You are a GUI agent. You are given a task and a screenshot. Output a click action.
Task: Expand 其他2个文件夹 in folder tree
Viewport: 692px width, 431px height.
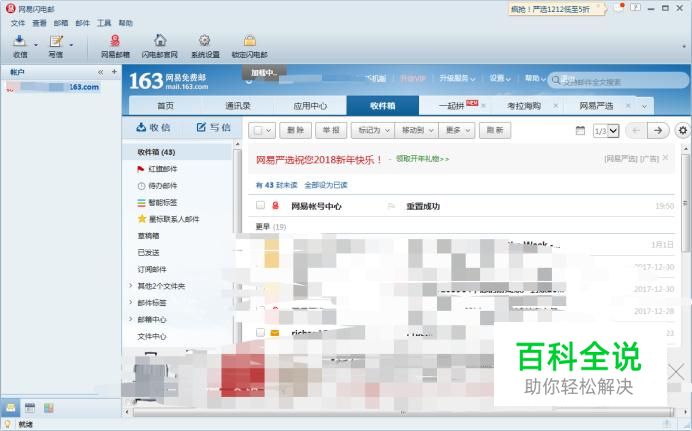pos(131,286)
